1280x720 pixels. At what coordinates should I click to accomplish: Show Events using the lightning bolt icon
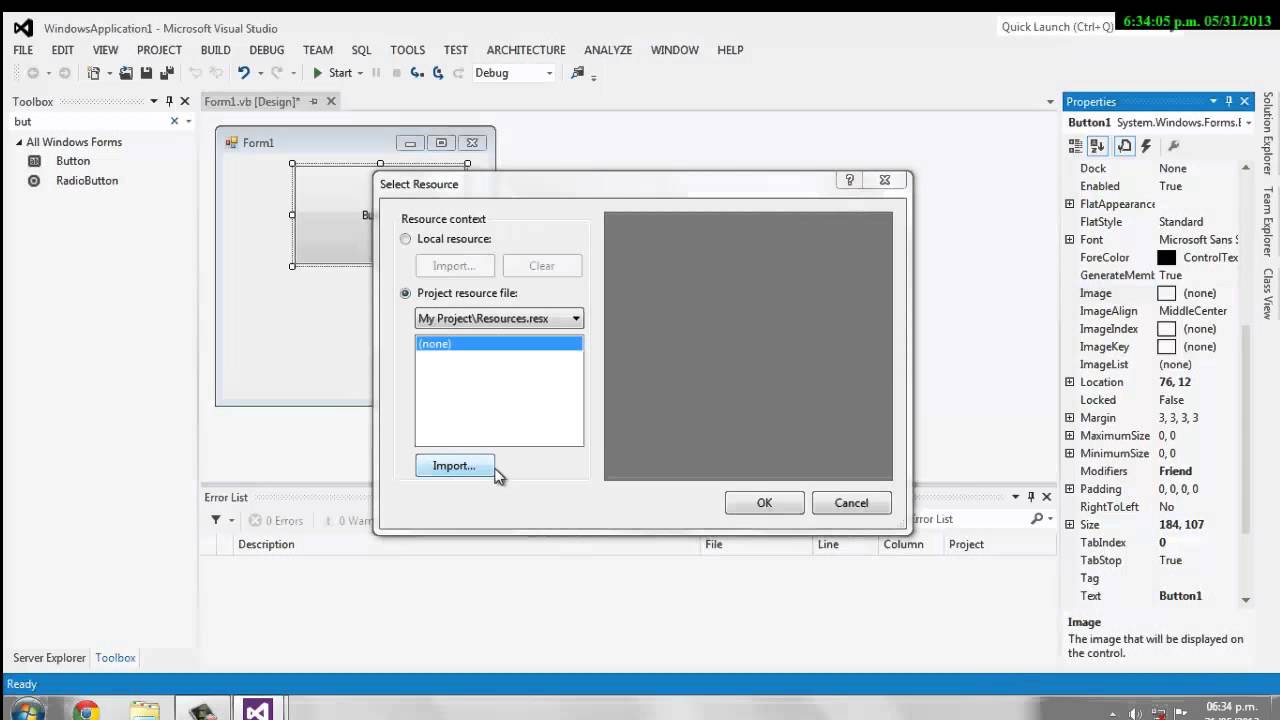coord(1146,146)
